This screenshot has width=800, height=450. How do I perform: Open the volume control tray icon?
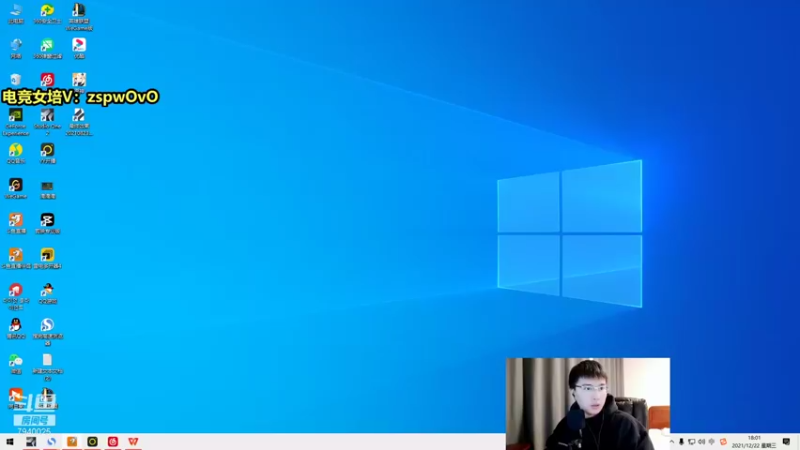[x=702, y=442]
